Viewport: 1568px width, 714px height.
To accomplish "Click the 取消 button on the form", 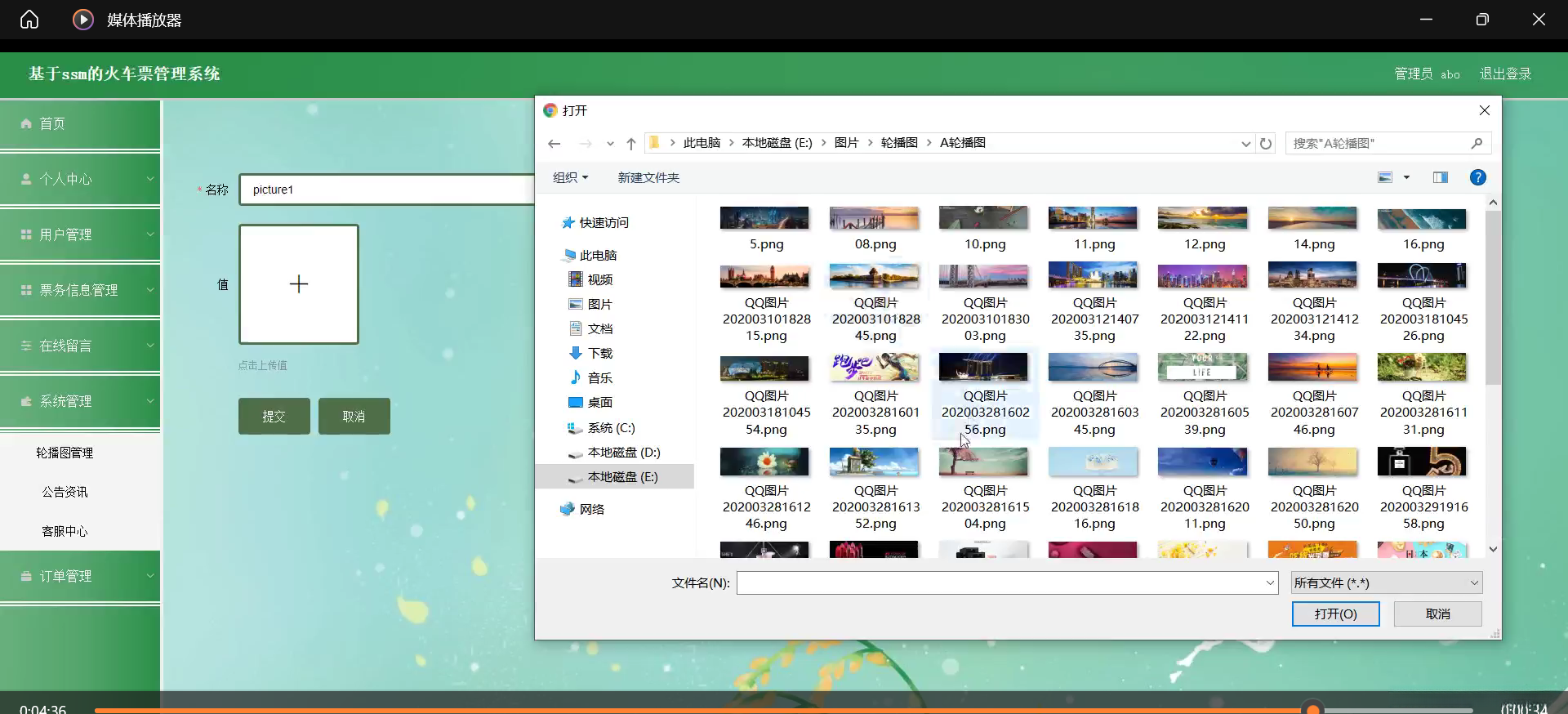I will [354, 416].
